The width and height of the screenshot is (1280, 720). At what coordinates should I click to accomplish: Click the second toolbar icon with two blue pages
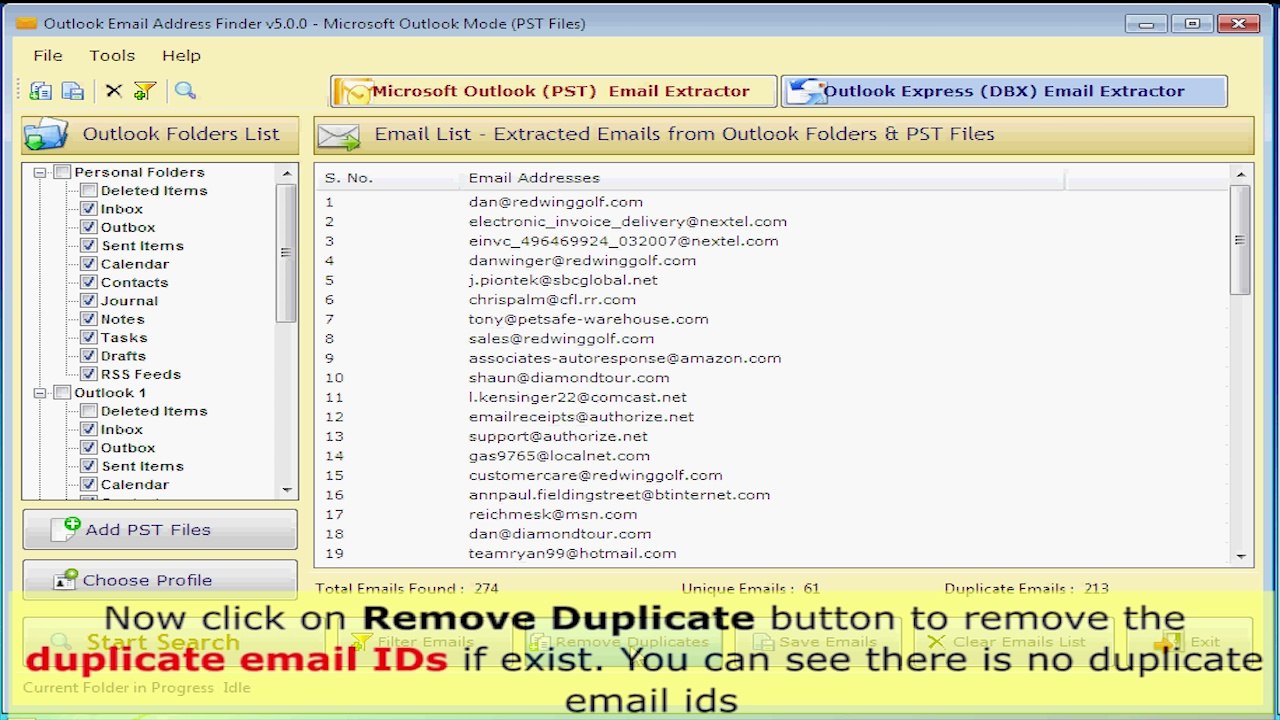point(73,91)
